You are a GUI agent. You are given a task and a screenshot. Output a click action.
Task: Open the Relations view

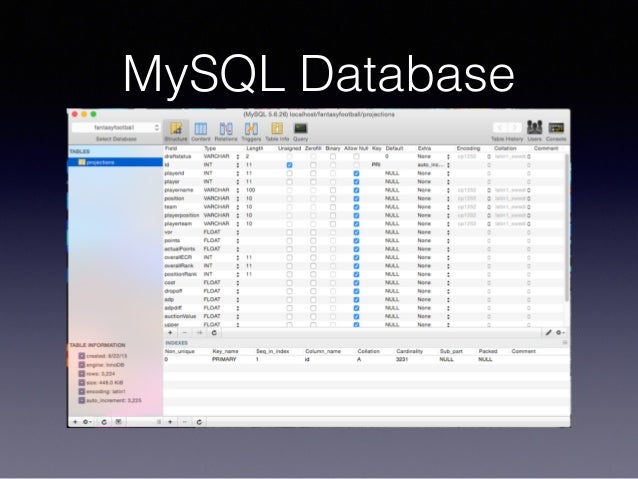tap(226, 131)
